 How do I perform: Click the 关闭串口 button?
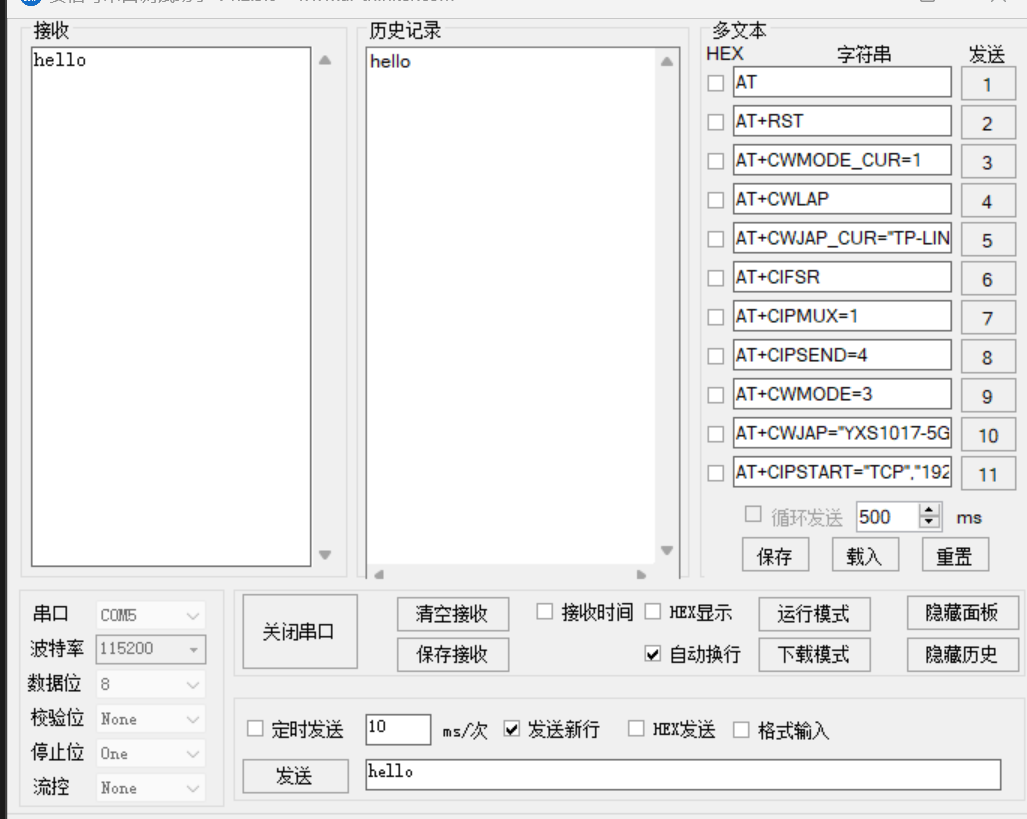click(300, 632)
